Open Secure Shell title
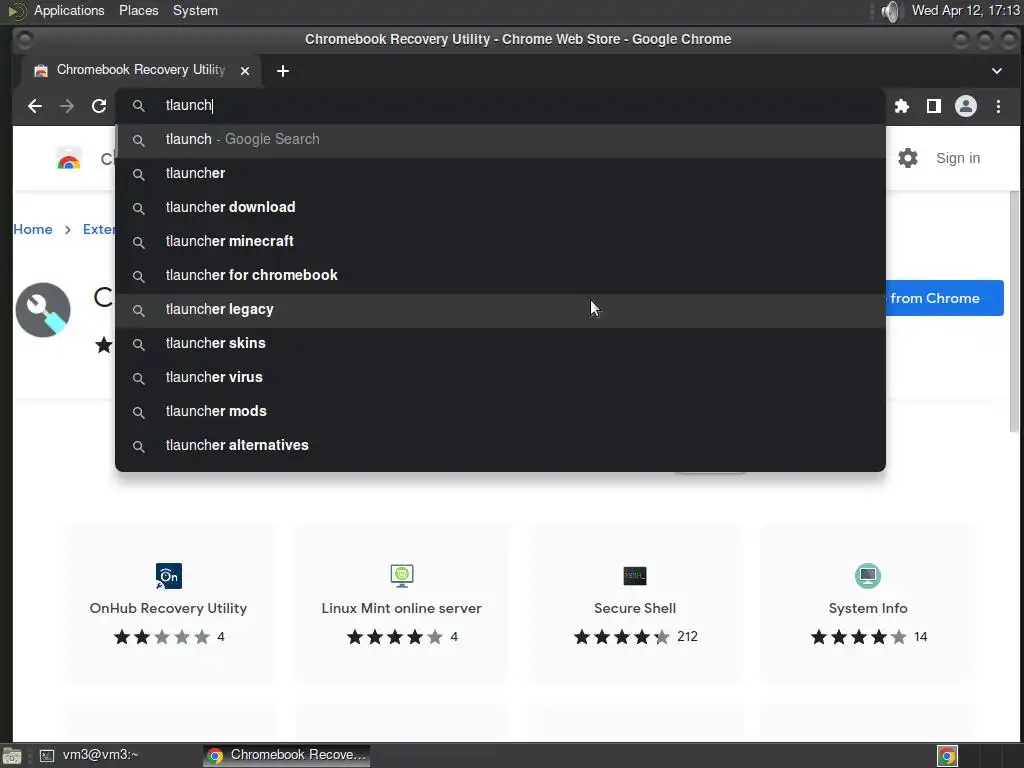 pos(635,608)
